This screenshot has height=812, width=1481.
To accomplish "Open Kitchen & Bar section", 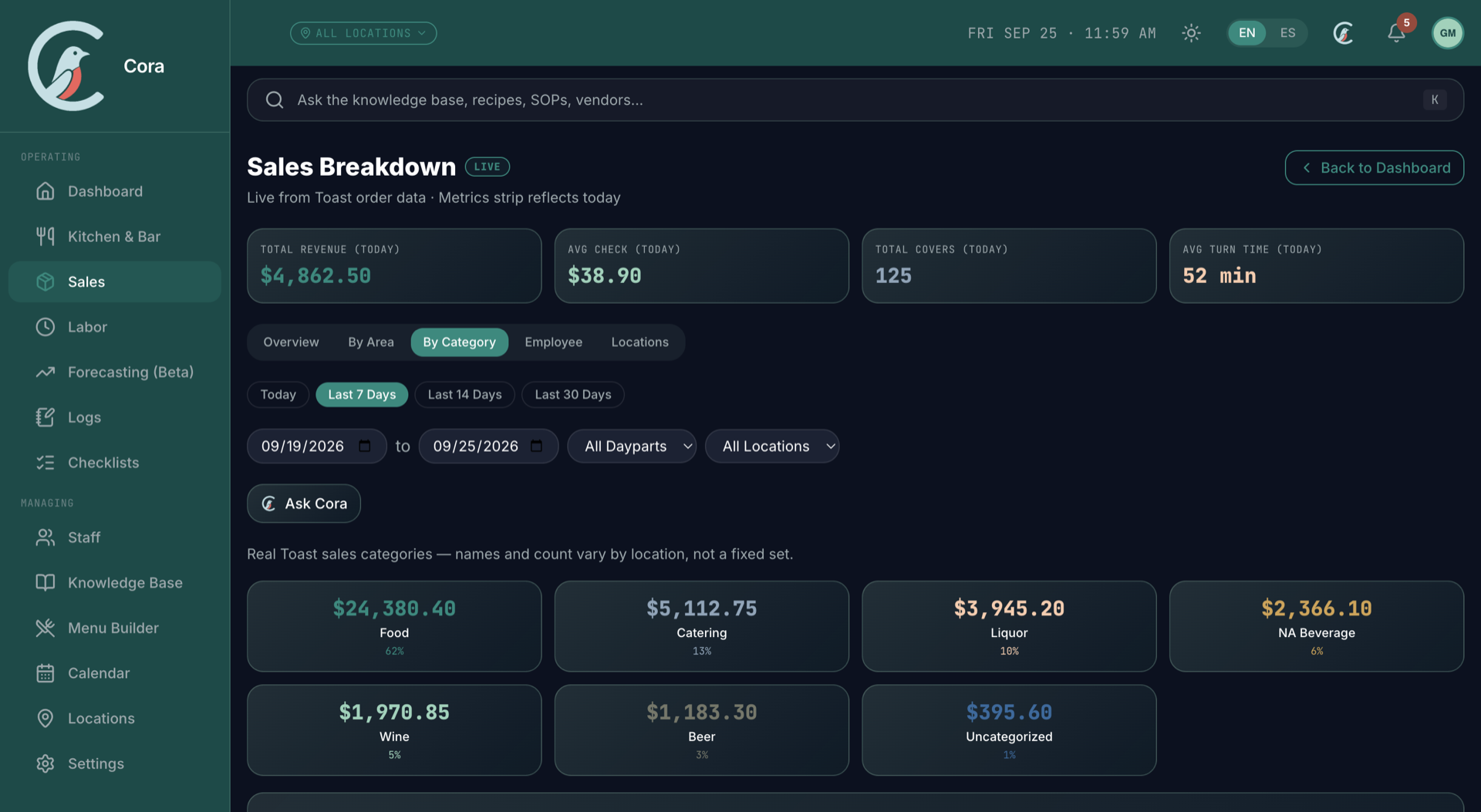I will 114,237.
